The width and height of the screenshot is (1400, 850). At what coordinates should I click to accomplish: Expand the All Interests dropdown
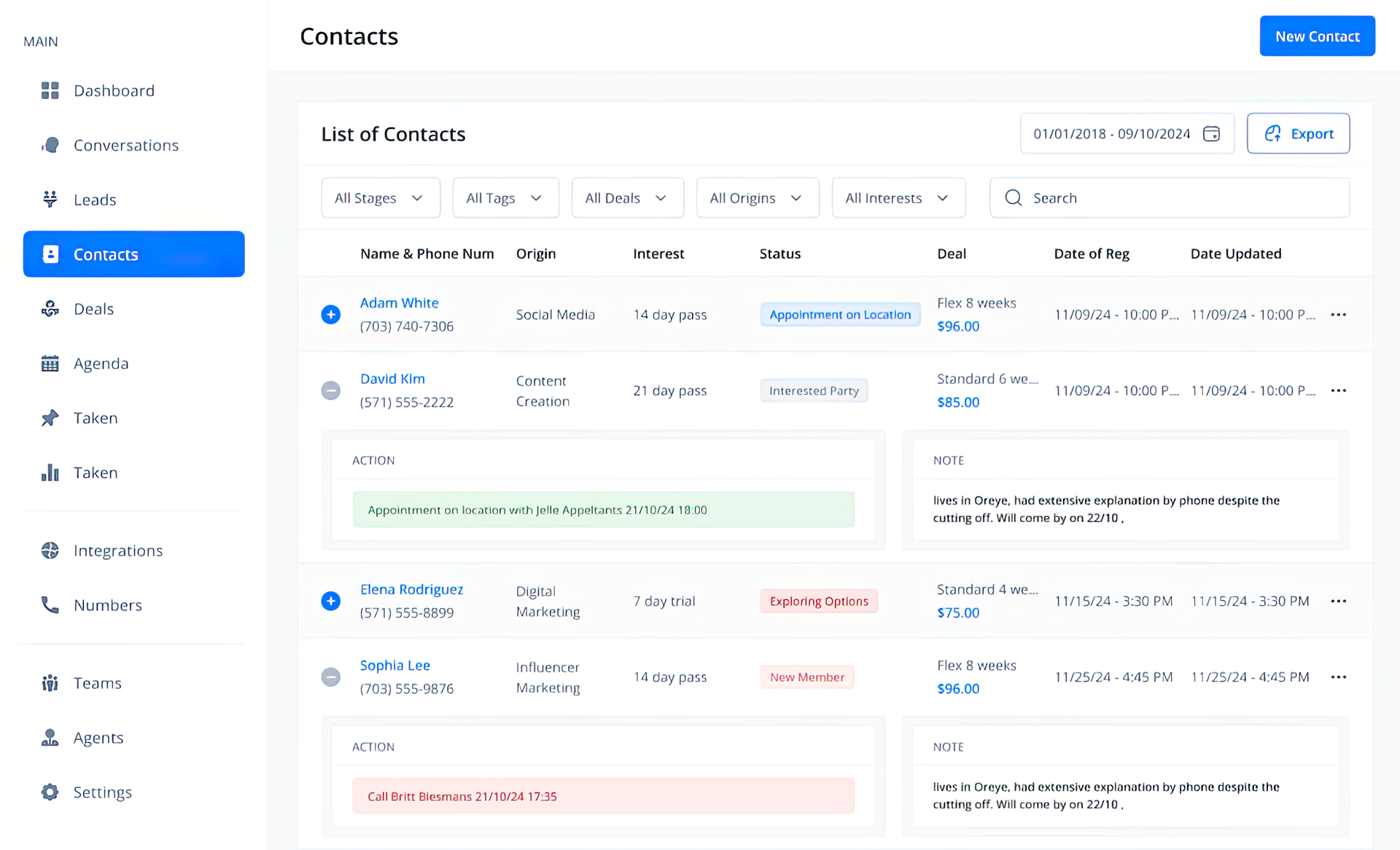click(898, 198)
